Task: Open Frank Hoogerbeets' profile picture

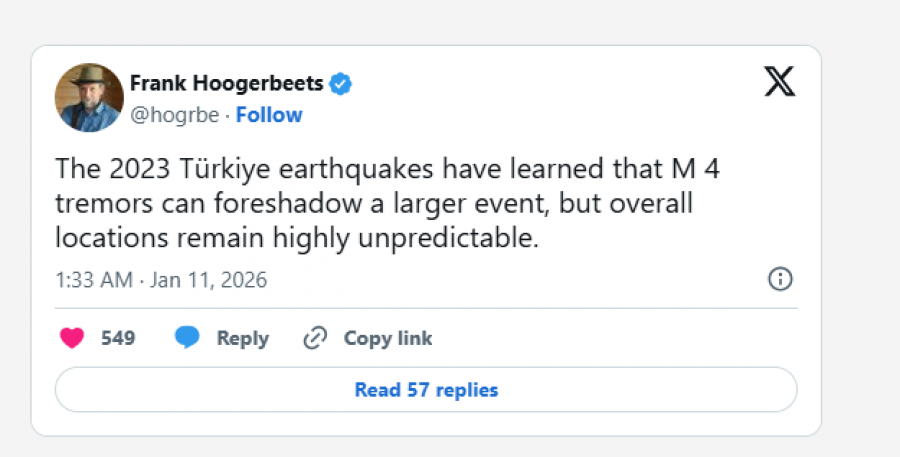Action: click(x=89, y=98)
